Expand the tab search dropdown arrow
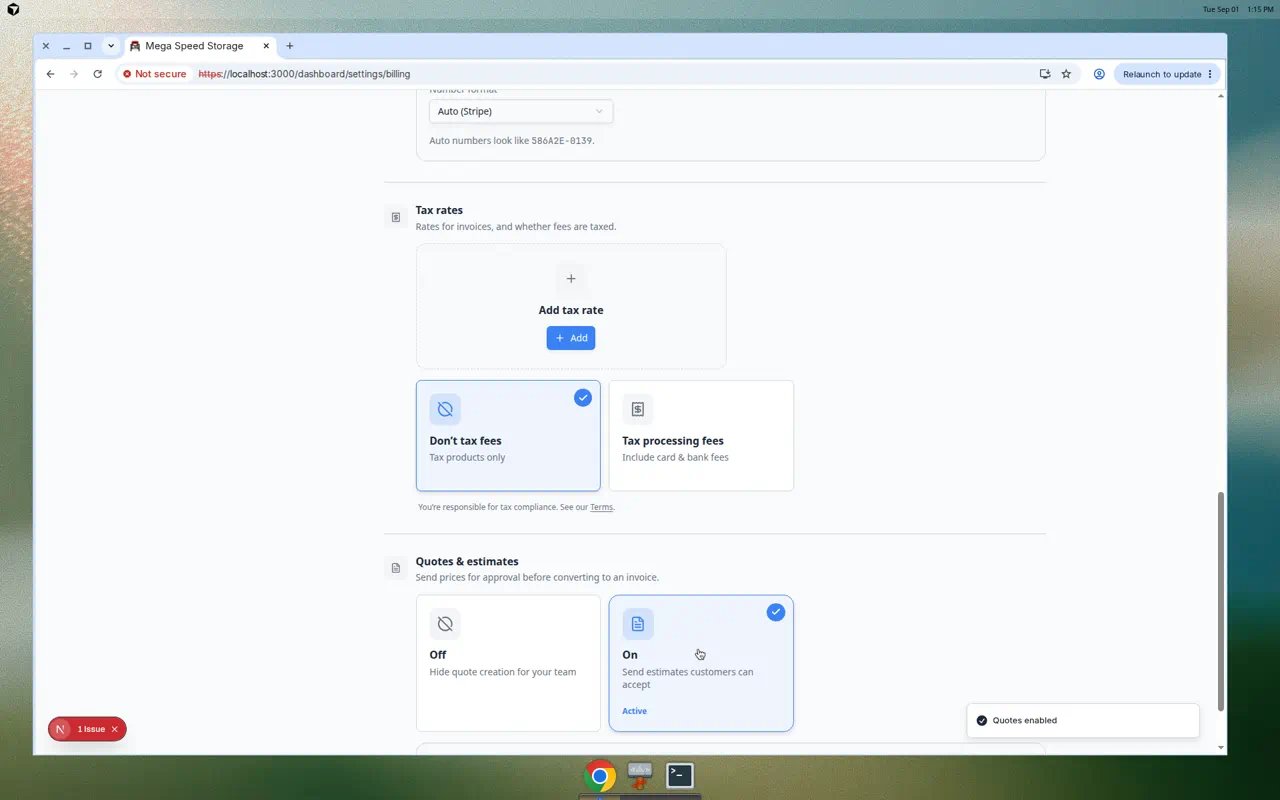The width and height of the screenshot is (1280, 800). pos(111,46)
